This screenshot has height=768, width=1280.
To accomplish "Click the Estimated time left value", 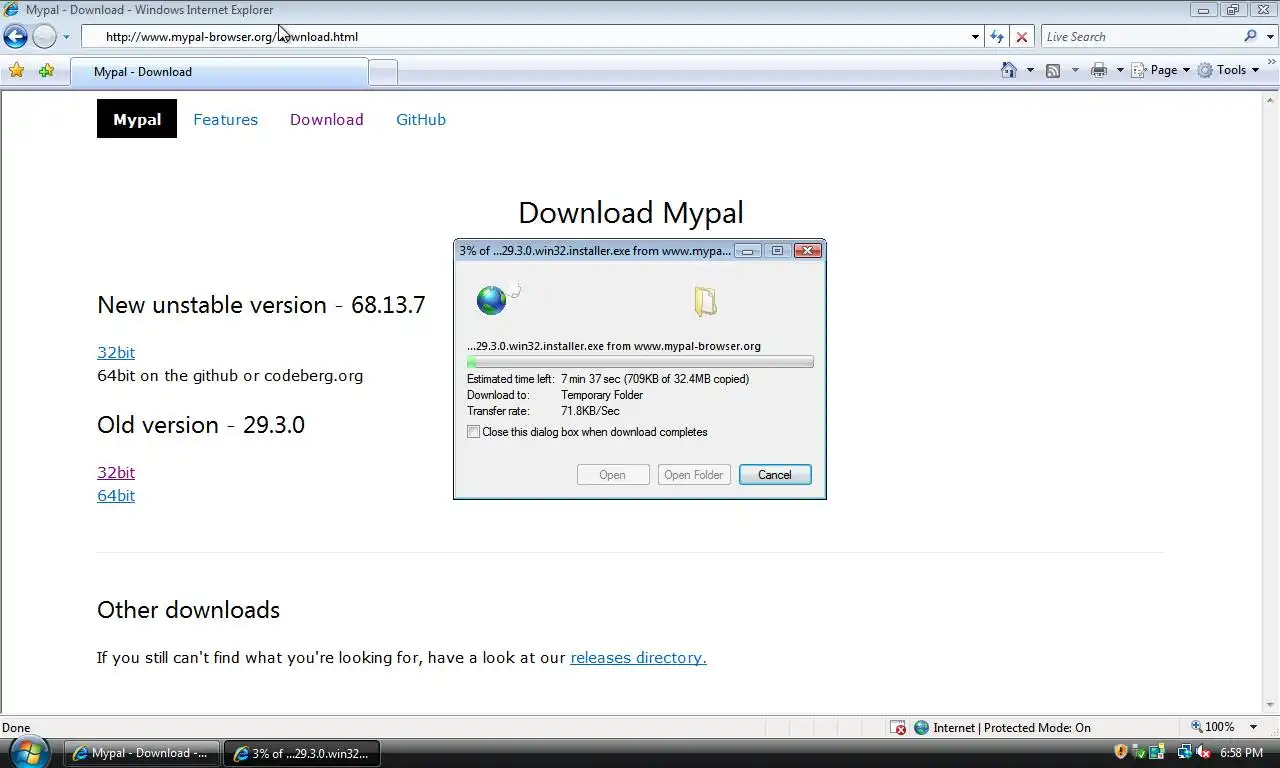I will (x=655, y=379).
